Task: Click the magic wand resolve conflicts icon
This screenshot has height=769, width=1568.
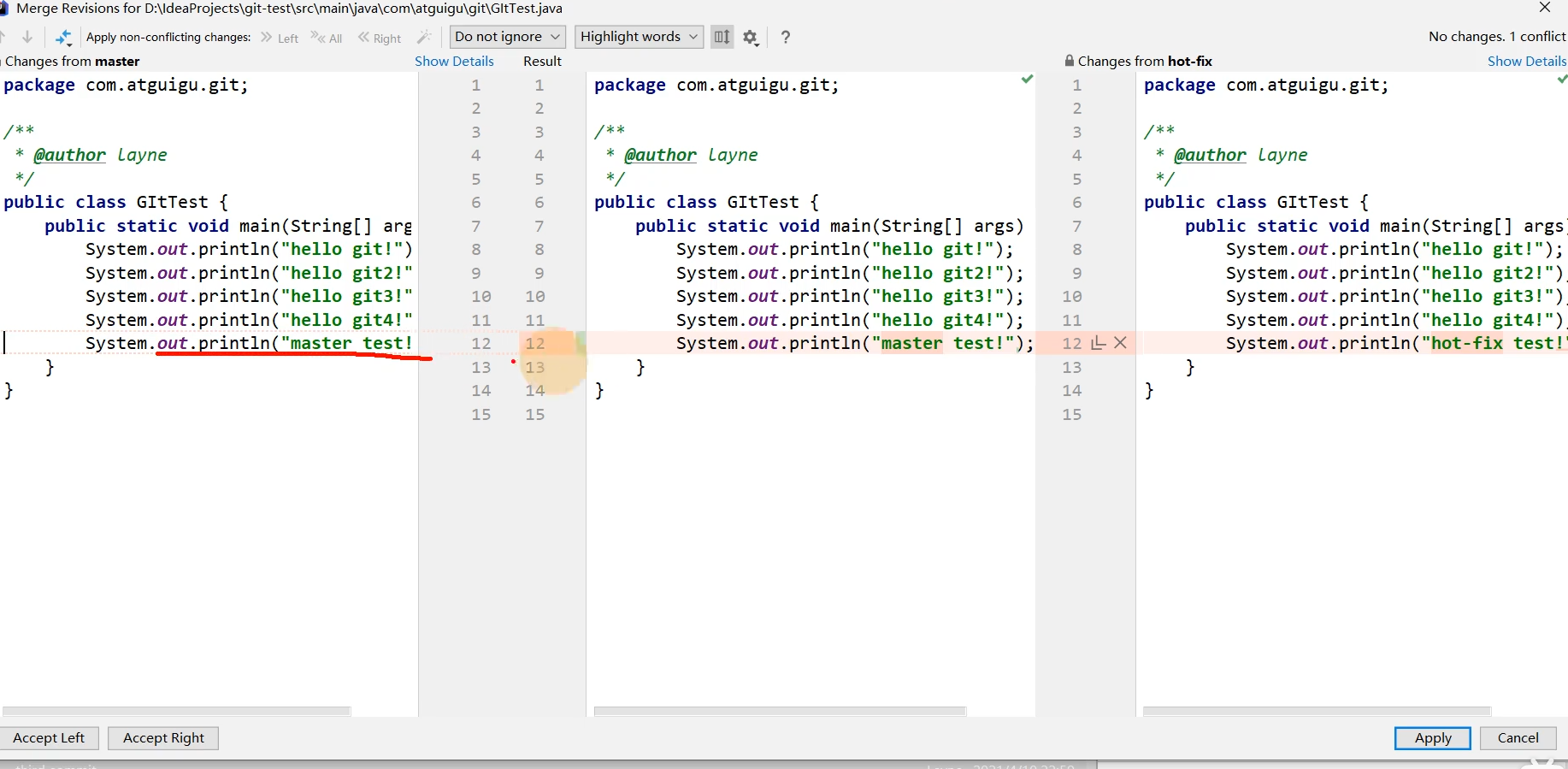Action: (424, 37)
